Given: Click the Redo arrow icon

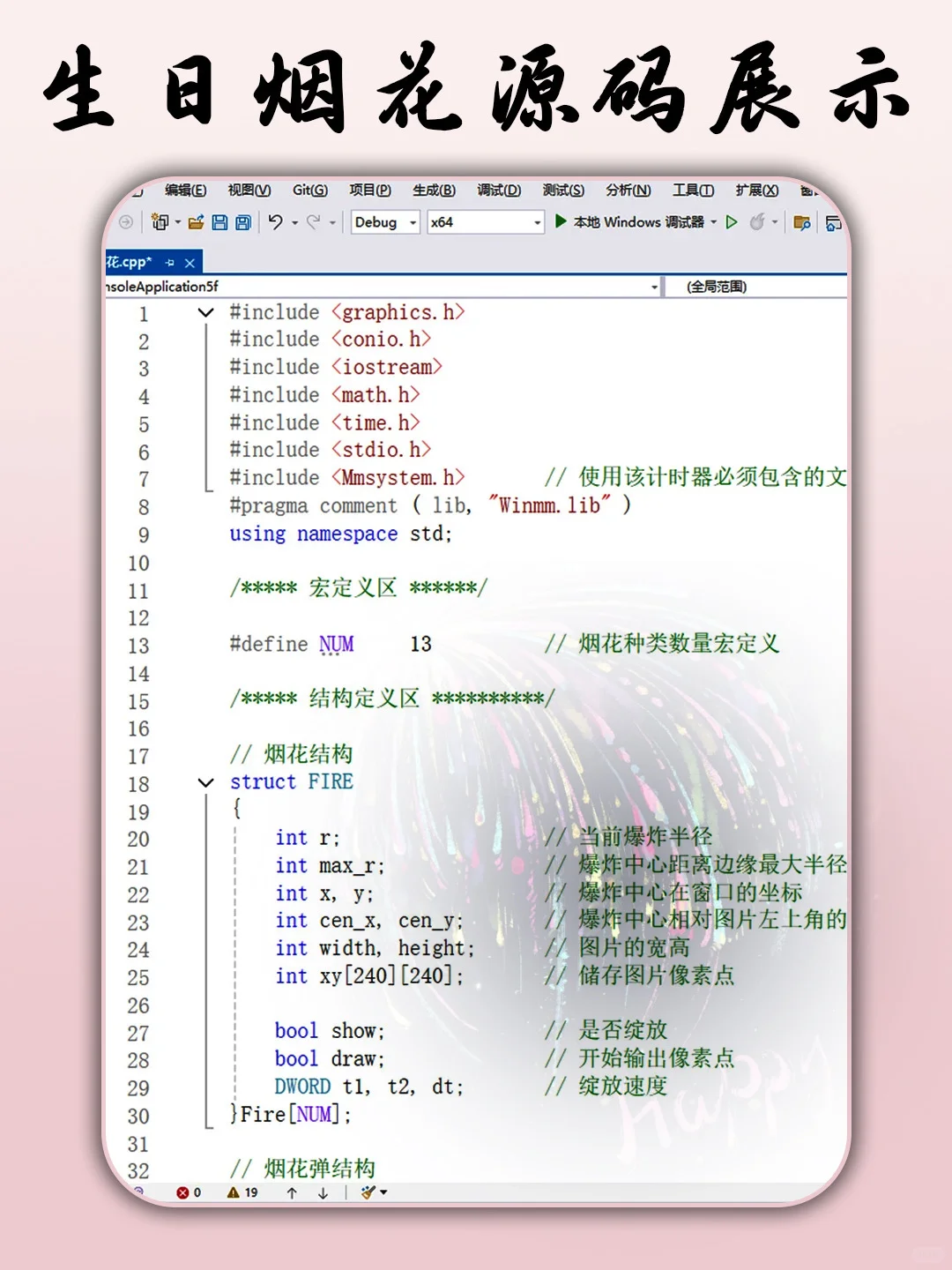Looking at the screenshot, I should pyautogui.click(x=313, y=222).
